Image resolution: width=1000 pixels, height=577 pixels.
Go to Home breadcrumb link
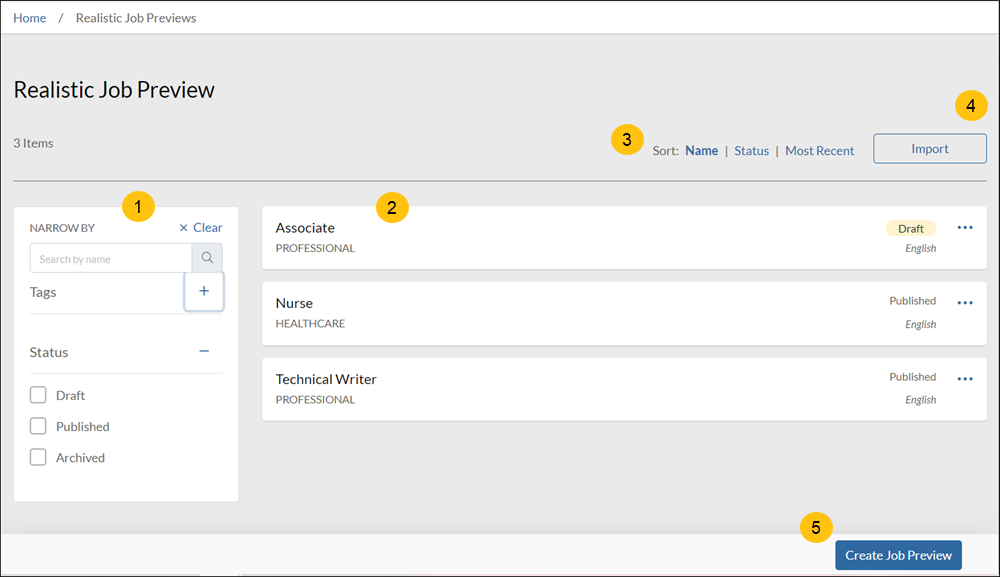coord(29,18)
